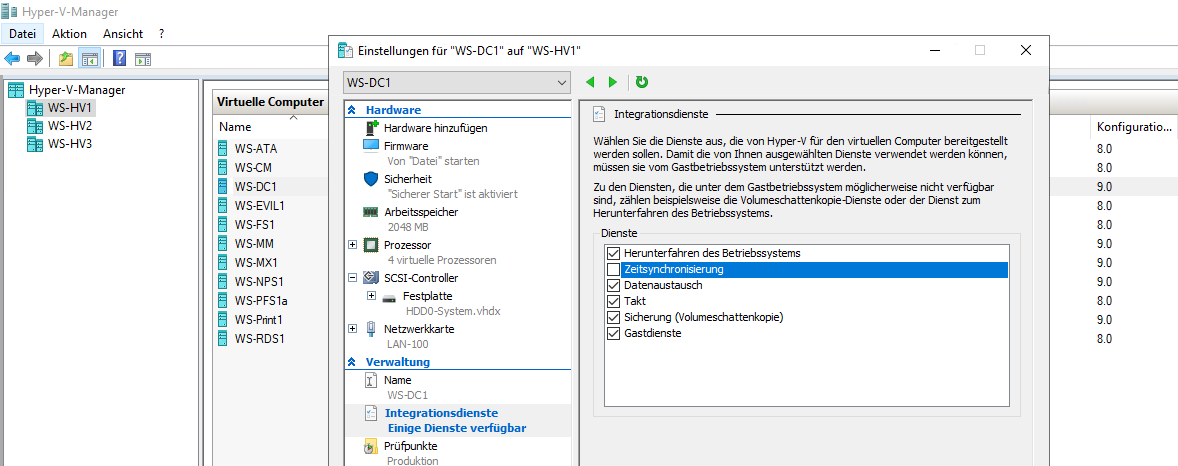The height and width of the screenshot is (466, 1178).
Task: Select WS-Print1 in the virtual computer list
Action: point(259,319)
